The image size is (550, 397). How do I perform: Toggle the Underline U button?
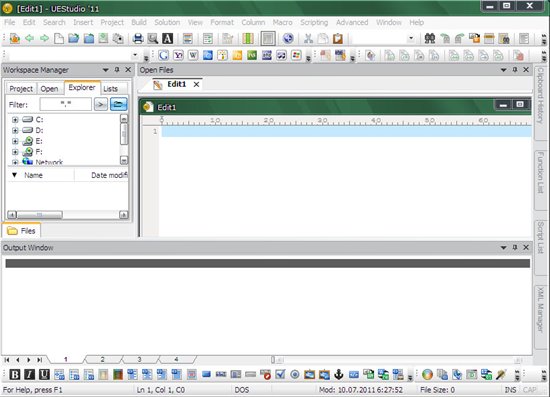(x=44, y=374)
